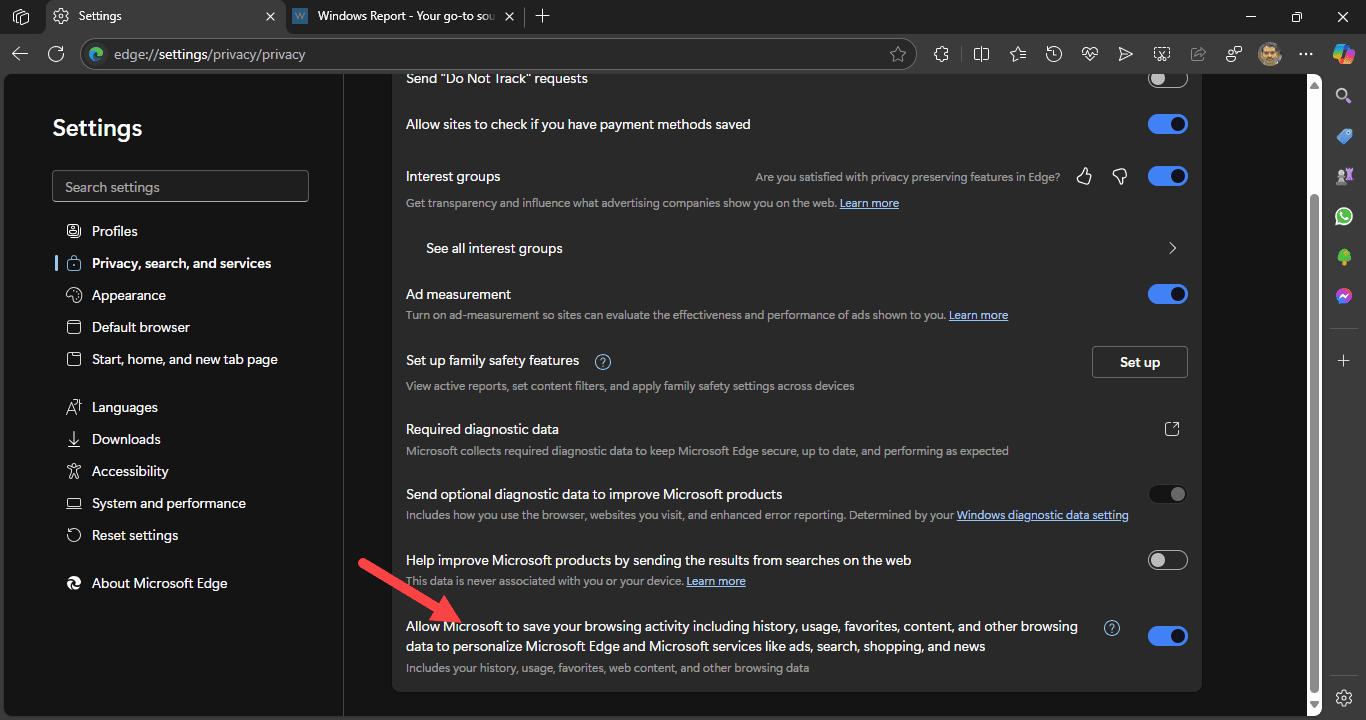Switch to the Windows Report tab
Viewport: 1366px width, 720px height.
click(x=406, y=16)
